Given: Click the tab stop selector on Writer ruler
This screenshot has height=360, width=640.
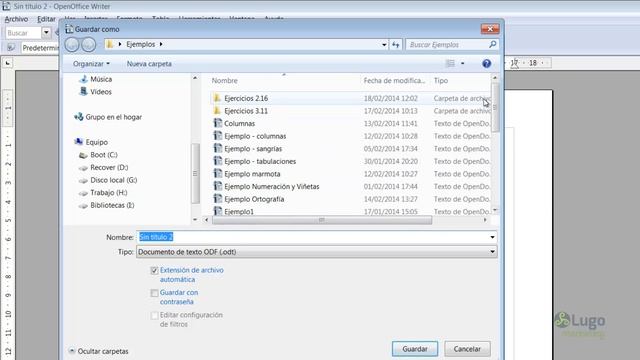Looking at the screenshot, I should (7, 63).
